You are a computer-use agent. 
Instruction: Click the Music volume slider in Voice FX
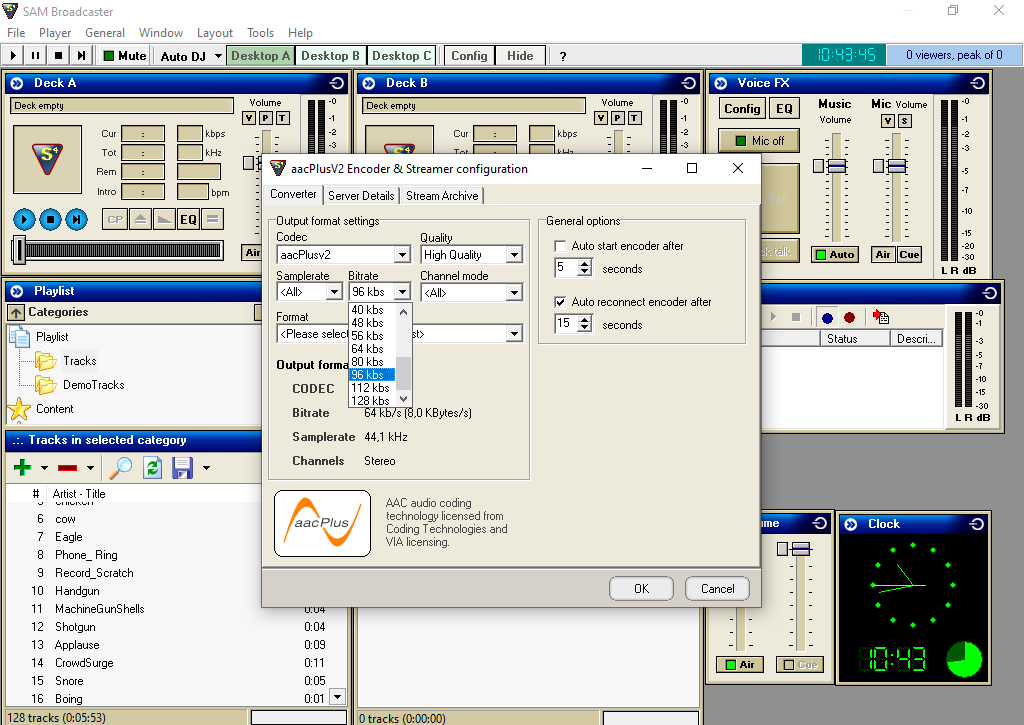point(835,166)
